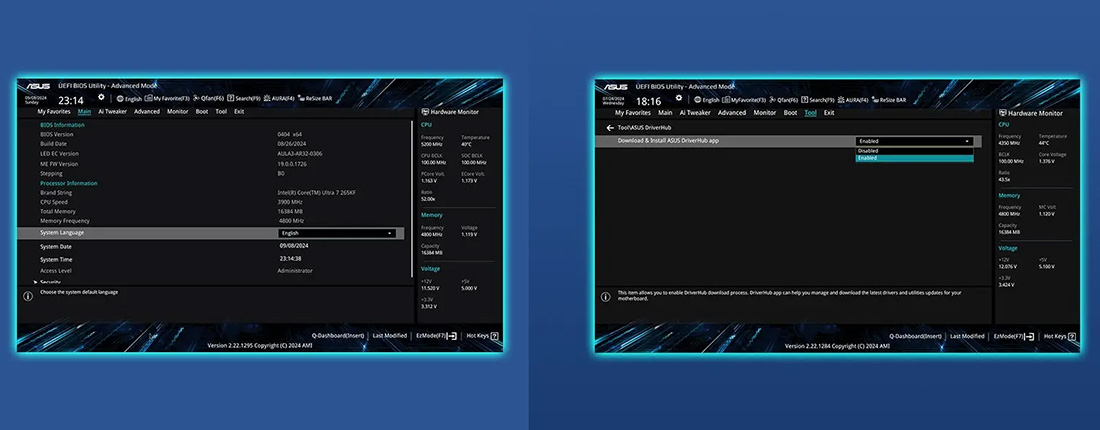Click ReSize BAR in Main-page BIOS
This screenshot has height=430, width=1100.
tap(314, 99)
